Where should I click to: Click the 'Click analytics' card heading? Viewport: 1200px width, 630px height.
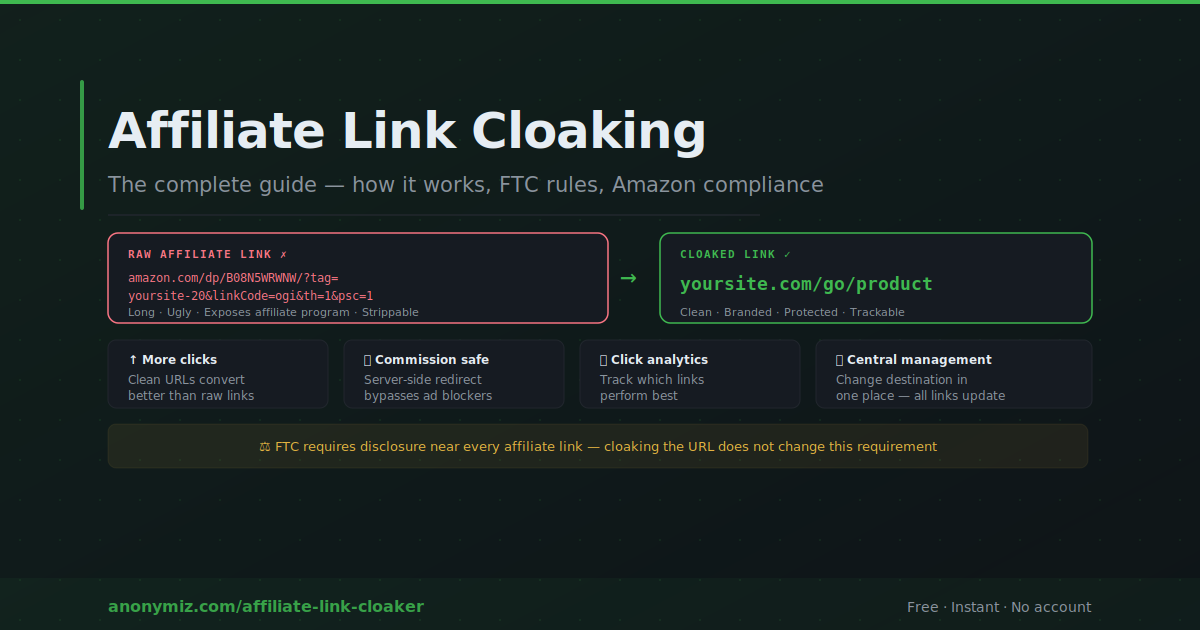[x=659, y=360]
